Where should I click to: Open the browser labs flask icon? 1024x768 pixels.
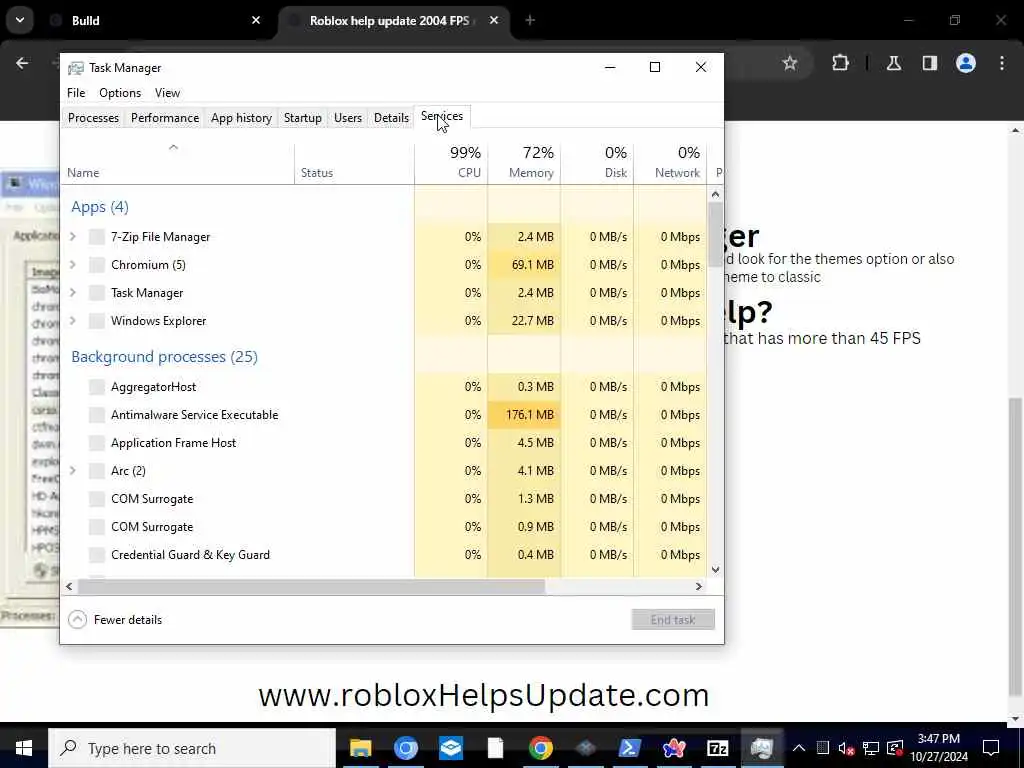click(x=893, y=63)
